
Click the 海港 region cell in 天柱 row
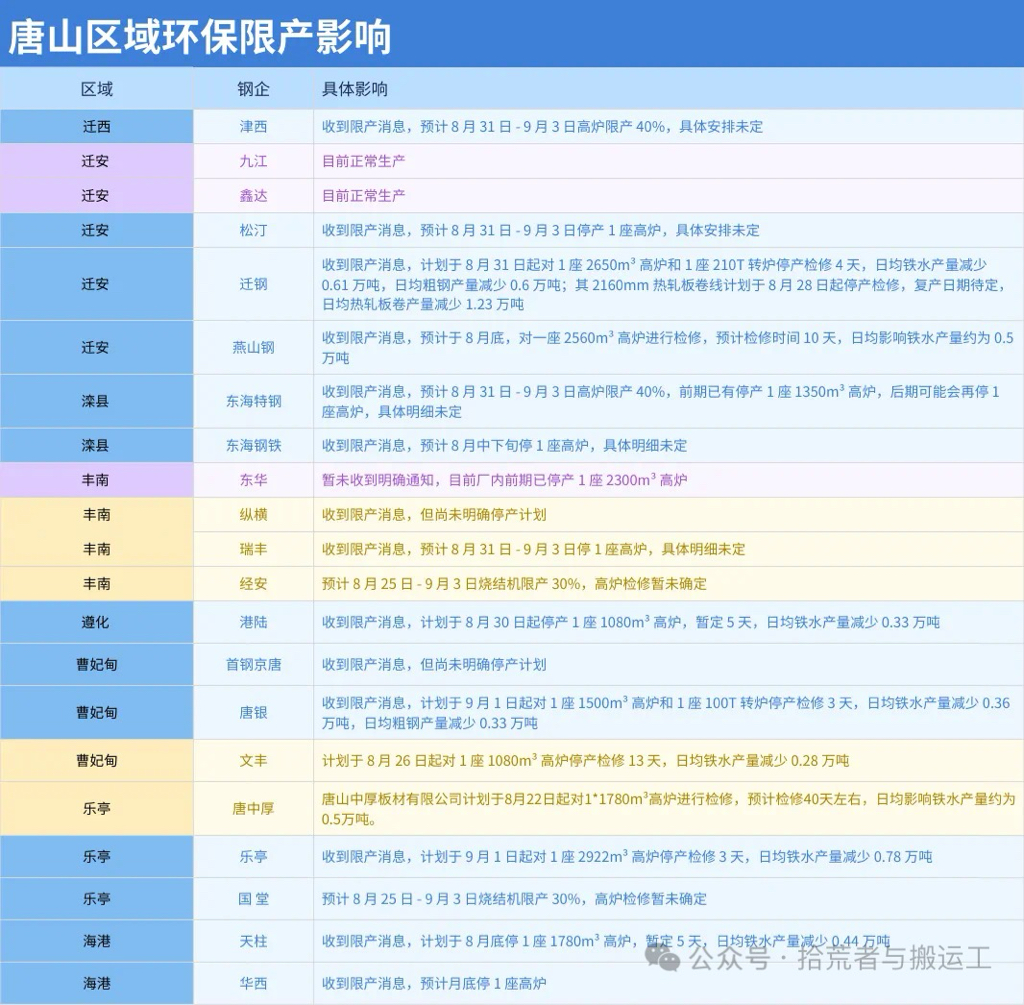97,942
